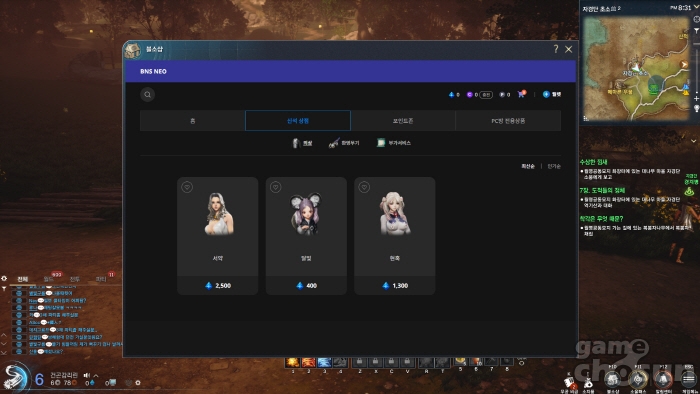700x394 pixels.
Task: Open the shopping cart icon
Action: 521,94
